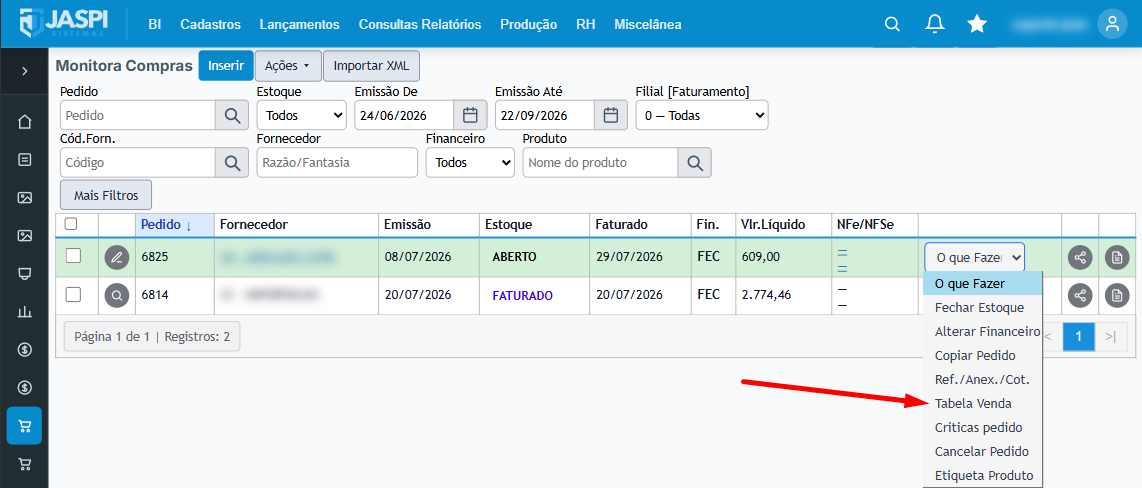Screen dimensions: 1142x488
Task: Click the Emissão De date field
Action: click(x=404, y=115)
